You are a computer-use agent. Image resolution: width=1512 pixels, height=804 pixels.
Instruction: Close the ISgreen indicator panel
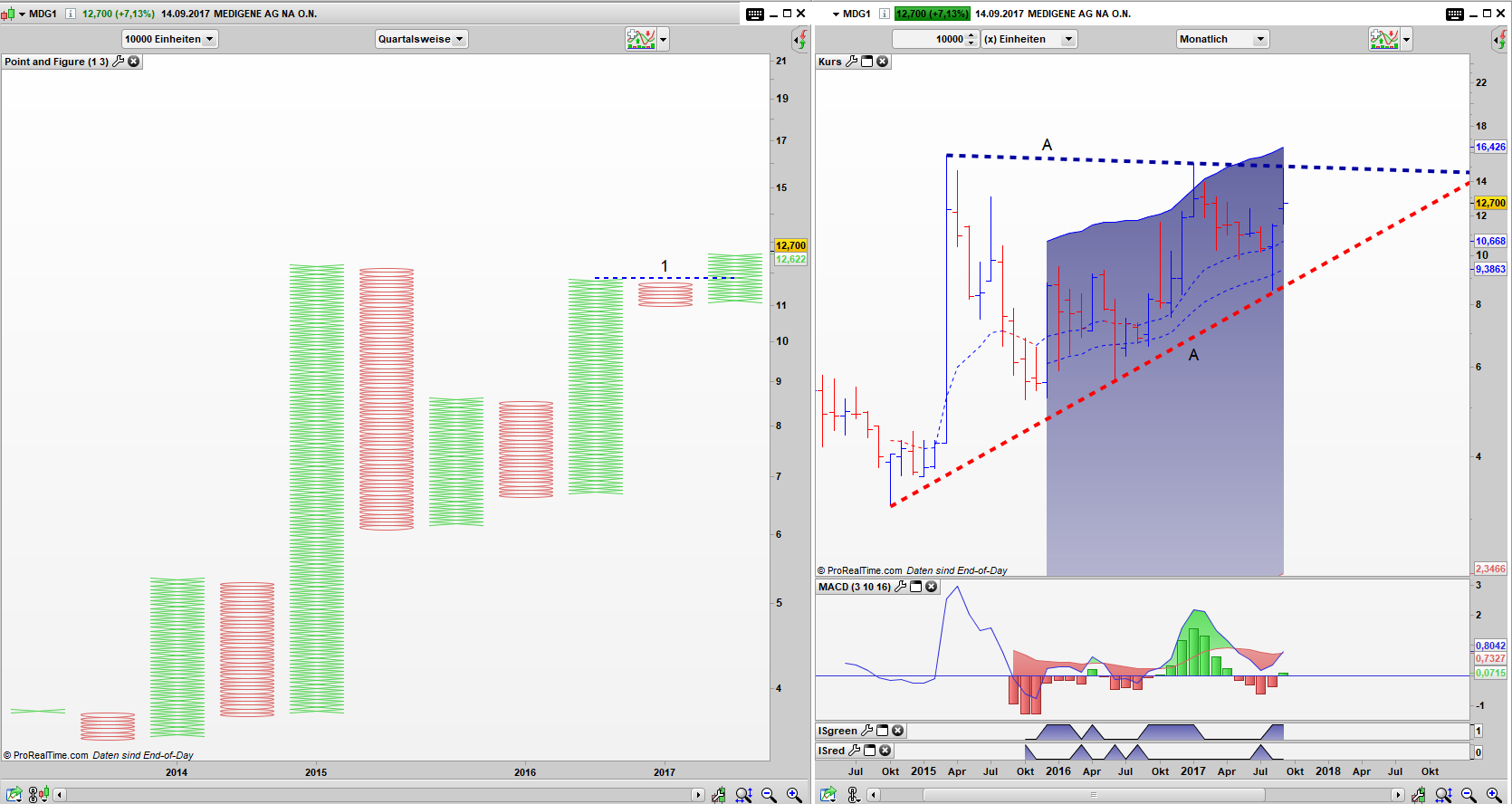pos(897,731)
